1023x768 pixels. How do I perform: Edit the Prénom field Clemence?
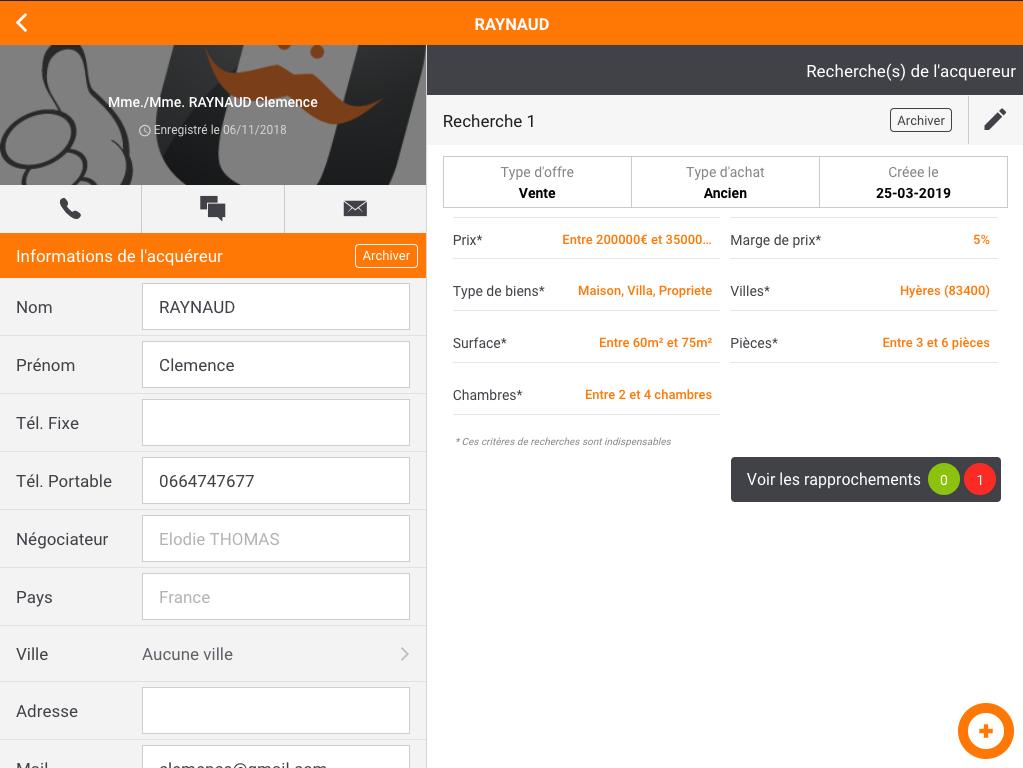pos(276,365)
